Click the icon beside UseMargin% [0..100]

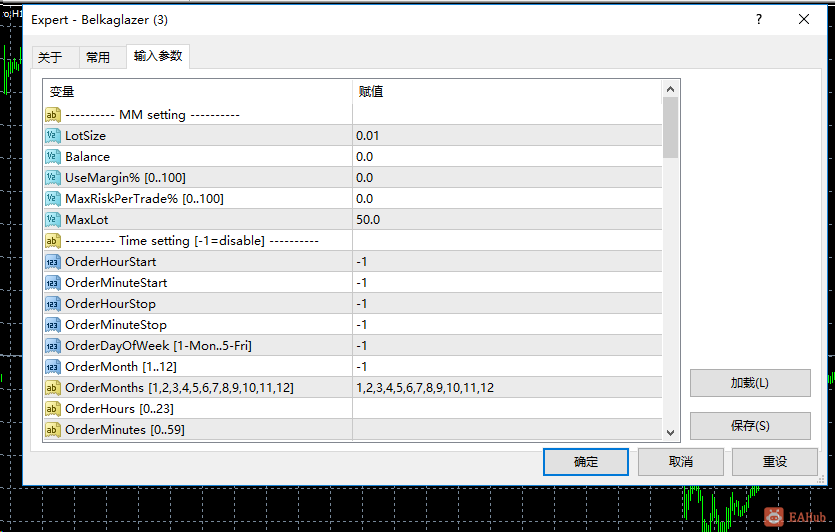tap(52, 177)
